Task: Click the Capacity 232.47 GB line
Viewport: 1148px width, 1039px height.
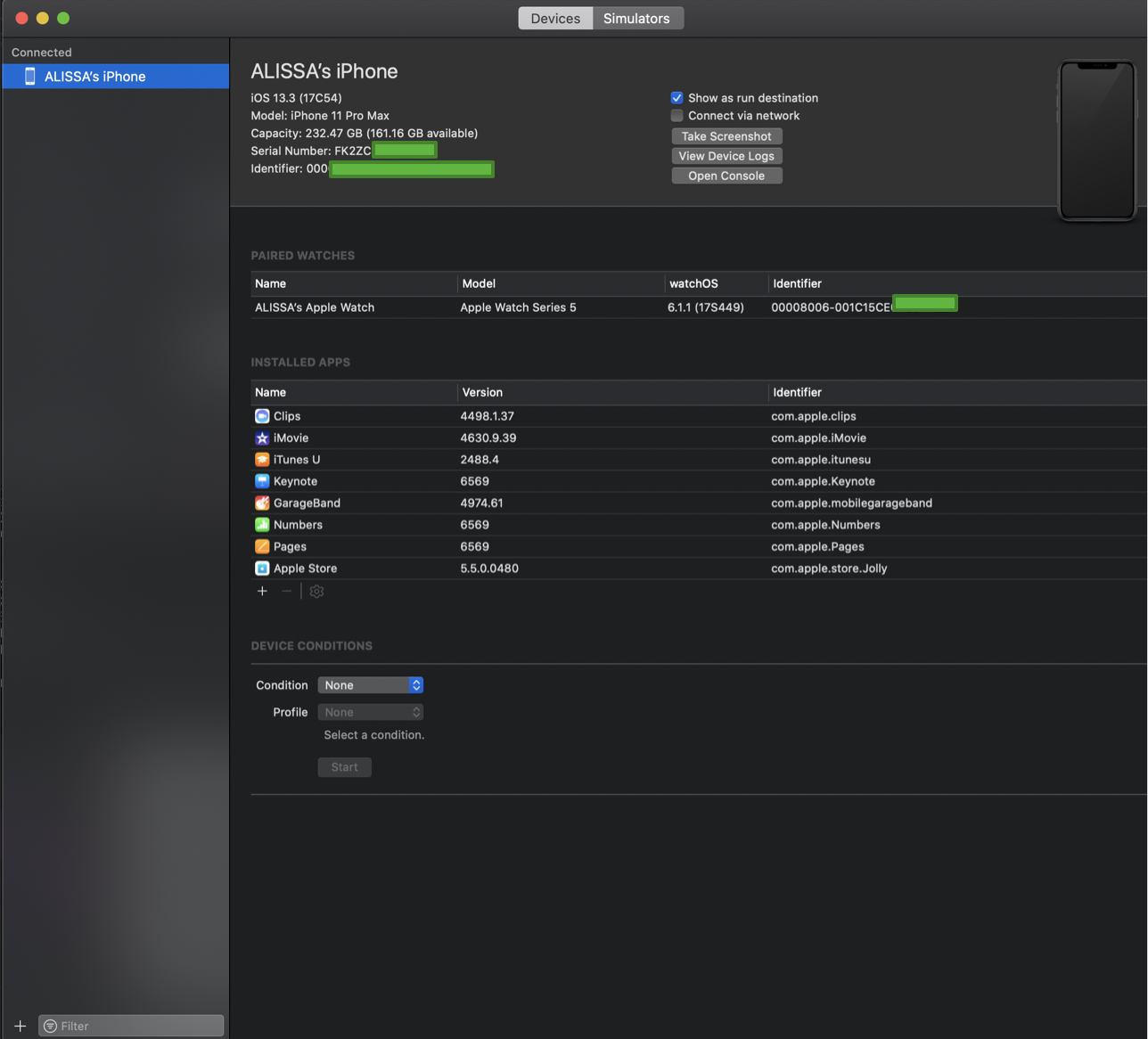Action: (364, 134)
